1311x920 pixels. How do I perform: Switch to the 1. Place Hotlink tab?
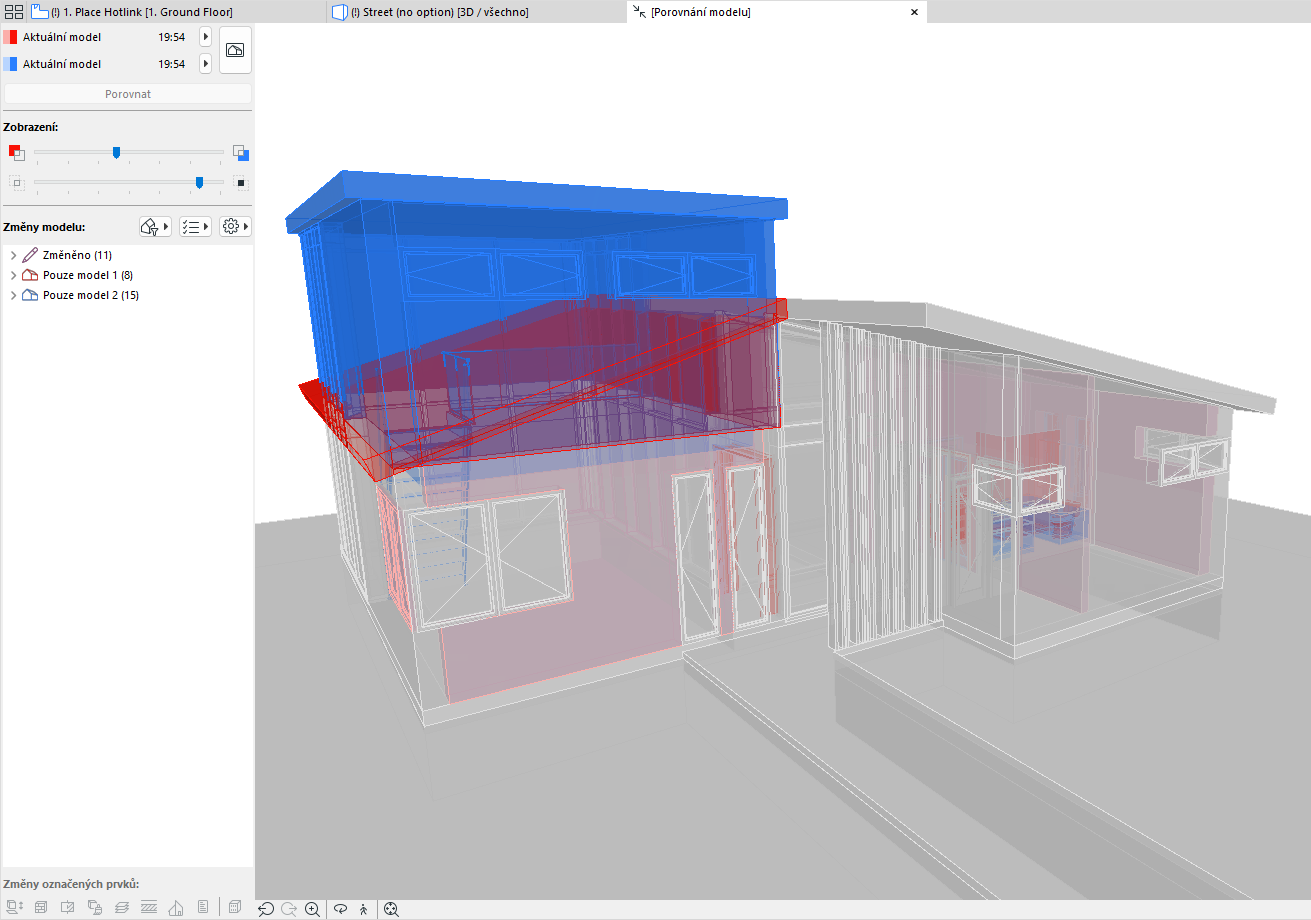[140, 12]
